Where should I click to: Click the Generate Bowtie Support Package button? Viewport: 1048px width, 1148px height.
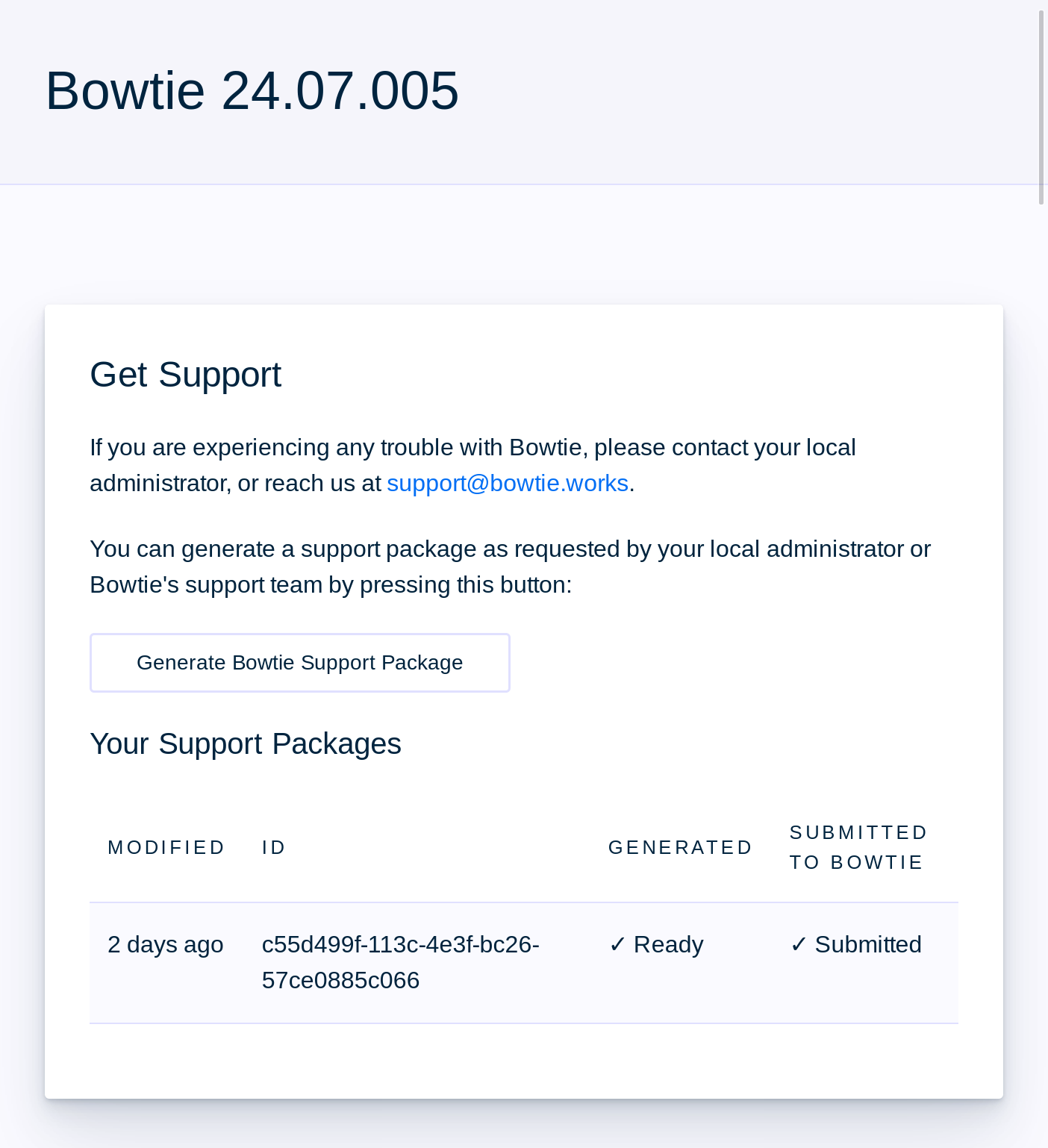click(x=300, y=663)
